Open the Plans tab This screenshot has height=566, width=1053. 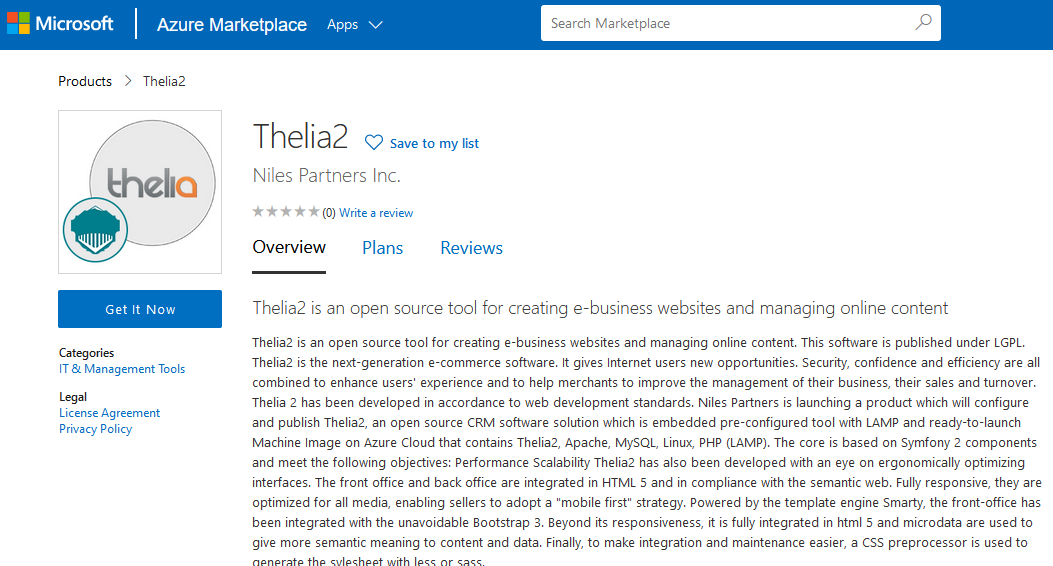click(382, 248)
